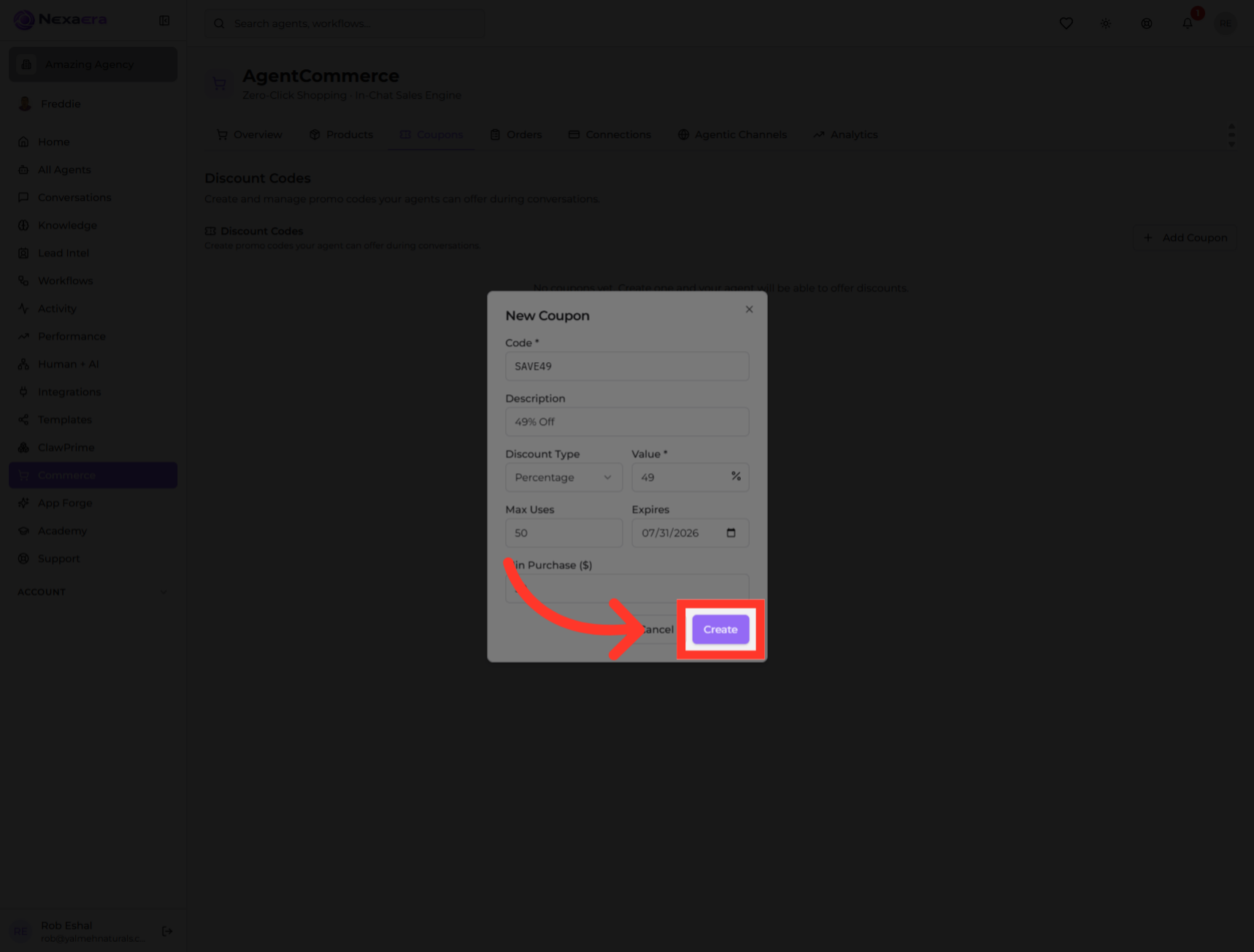
Task: Switch to the Overview tab
Action: (x=249, y=135)
